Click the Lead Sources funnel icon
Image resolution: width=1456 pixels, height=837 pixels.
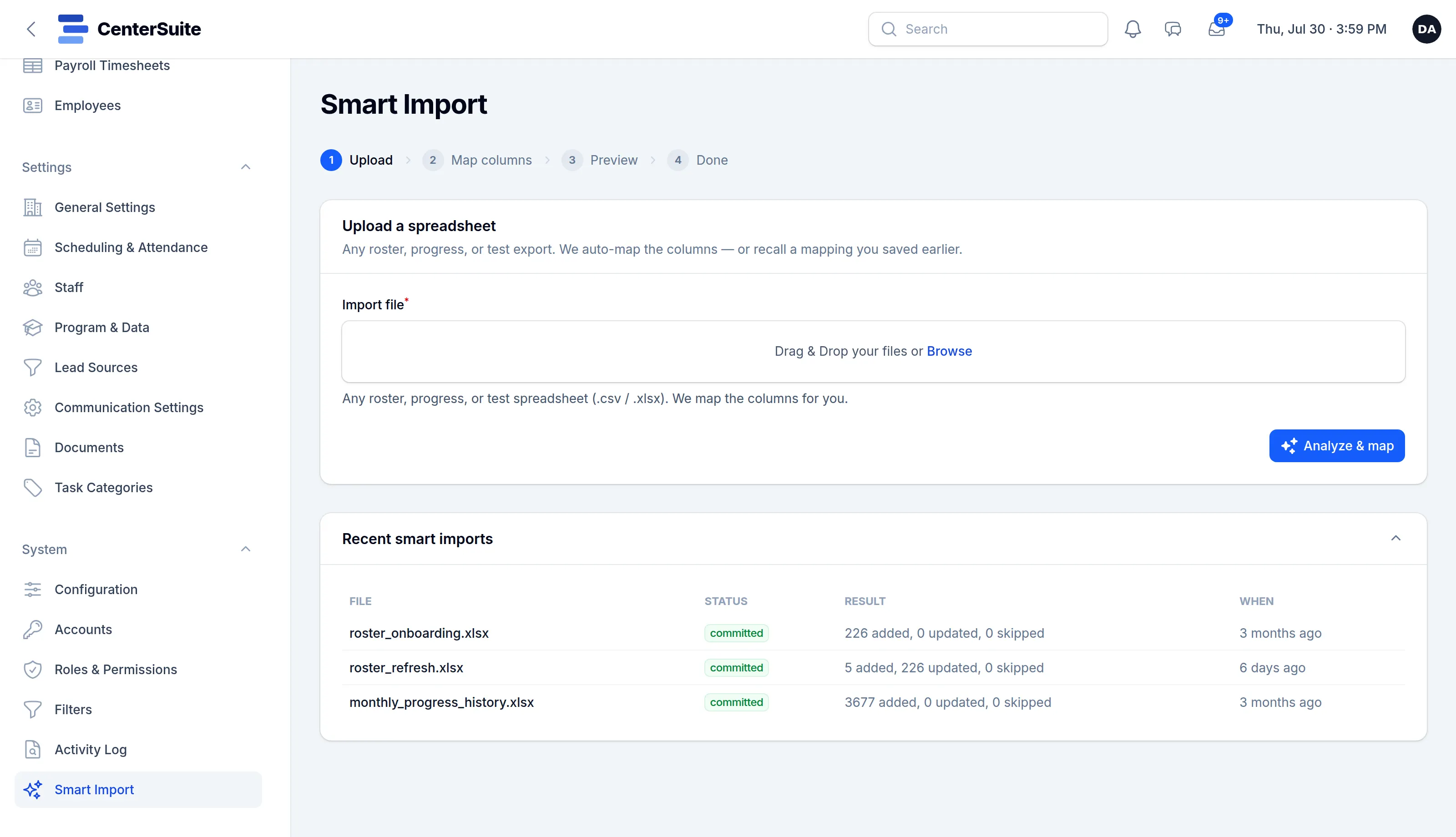tap(33, 368)
